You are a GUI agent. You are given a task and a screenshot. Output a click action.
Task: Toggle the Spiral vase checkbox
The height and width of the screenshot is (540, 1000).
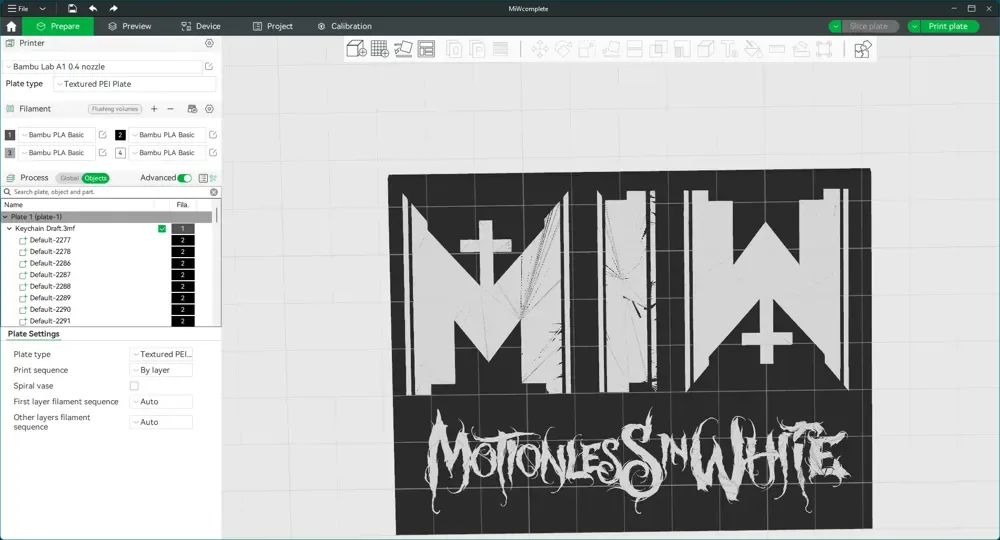pyautogui.click(x=134, y=386)
